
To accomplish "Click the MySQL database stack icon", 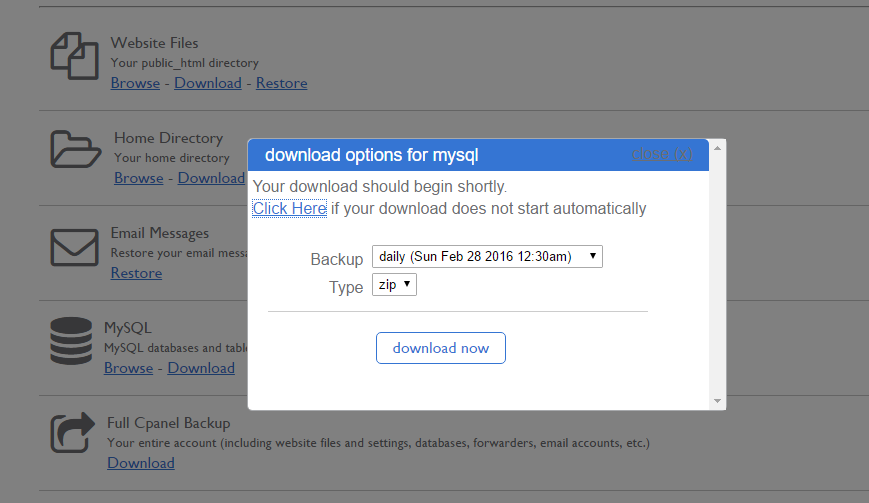I will (x=71, y=341).
